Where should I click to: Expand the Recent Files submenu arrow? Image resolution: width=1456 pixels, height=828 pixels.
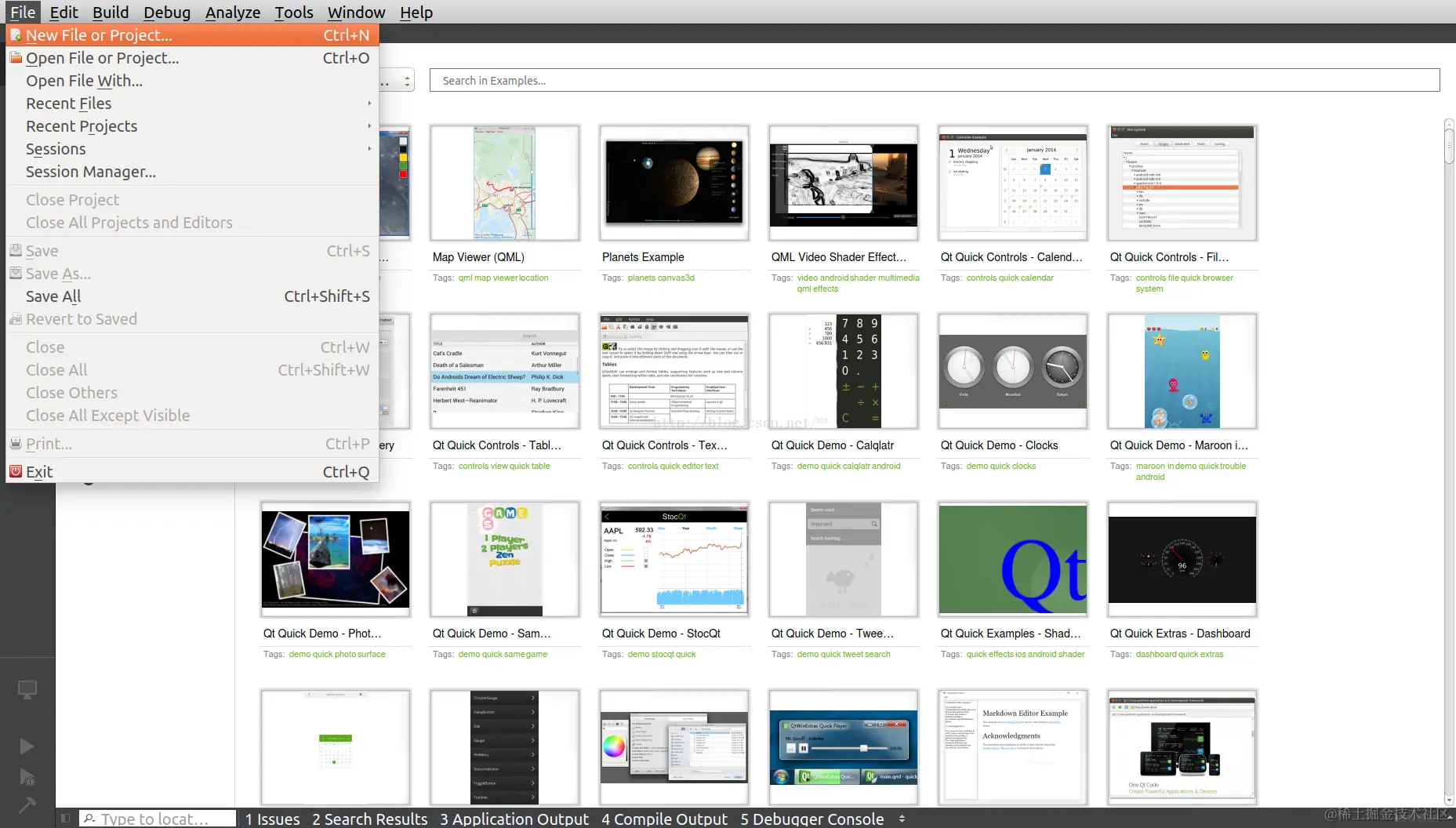tap(369, 103)
